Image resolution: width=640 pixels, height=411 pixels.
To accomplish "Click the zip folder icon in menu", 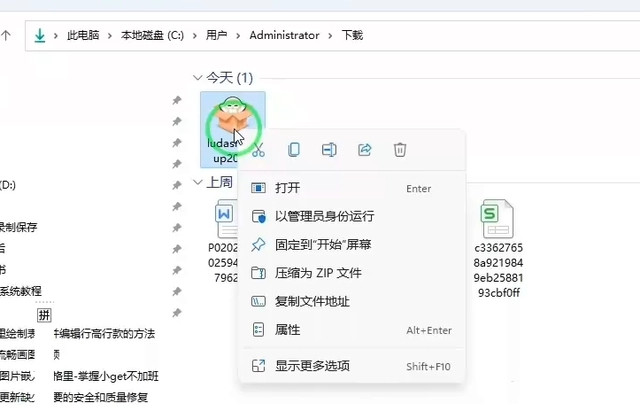I will click(x=258, y=273).
